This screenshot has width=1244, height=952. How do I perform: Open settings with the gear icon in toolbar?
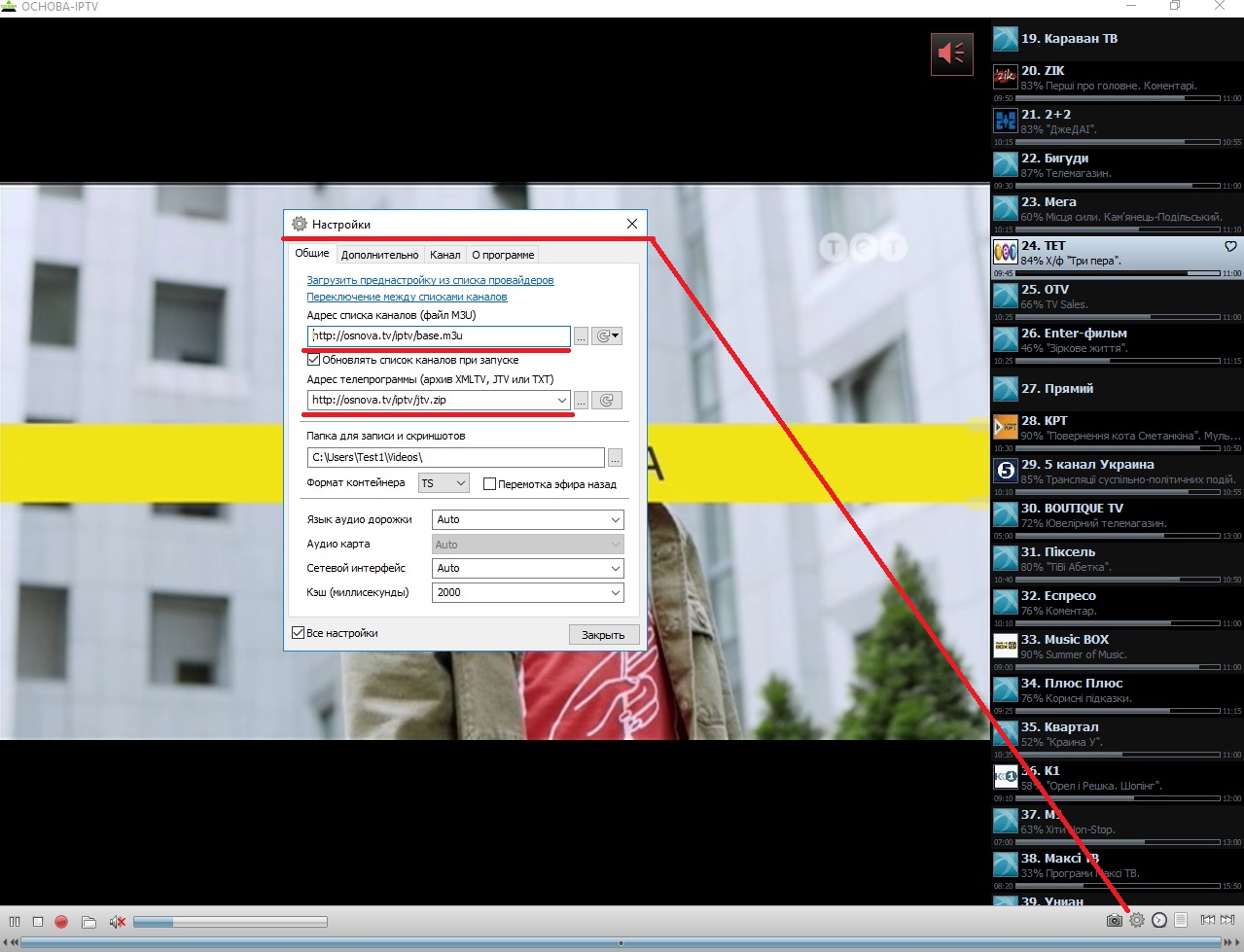click(1136, 920)
